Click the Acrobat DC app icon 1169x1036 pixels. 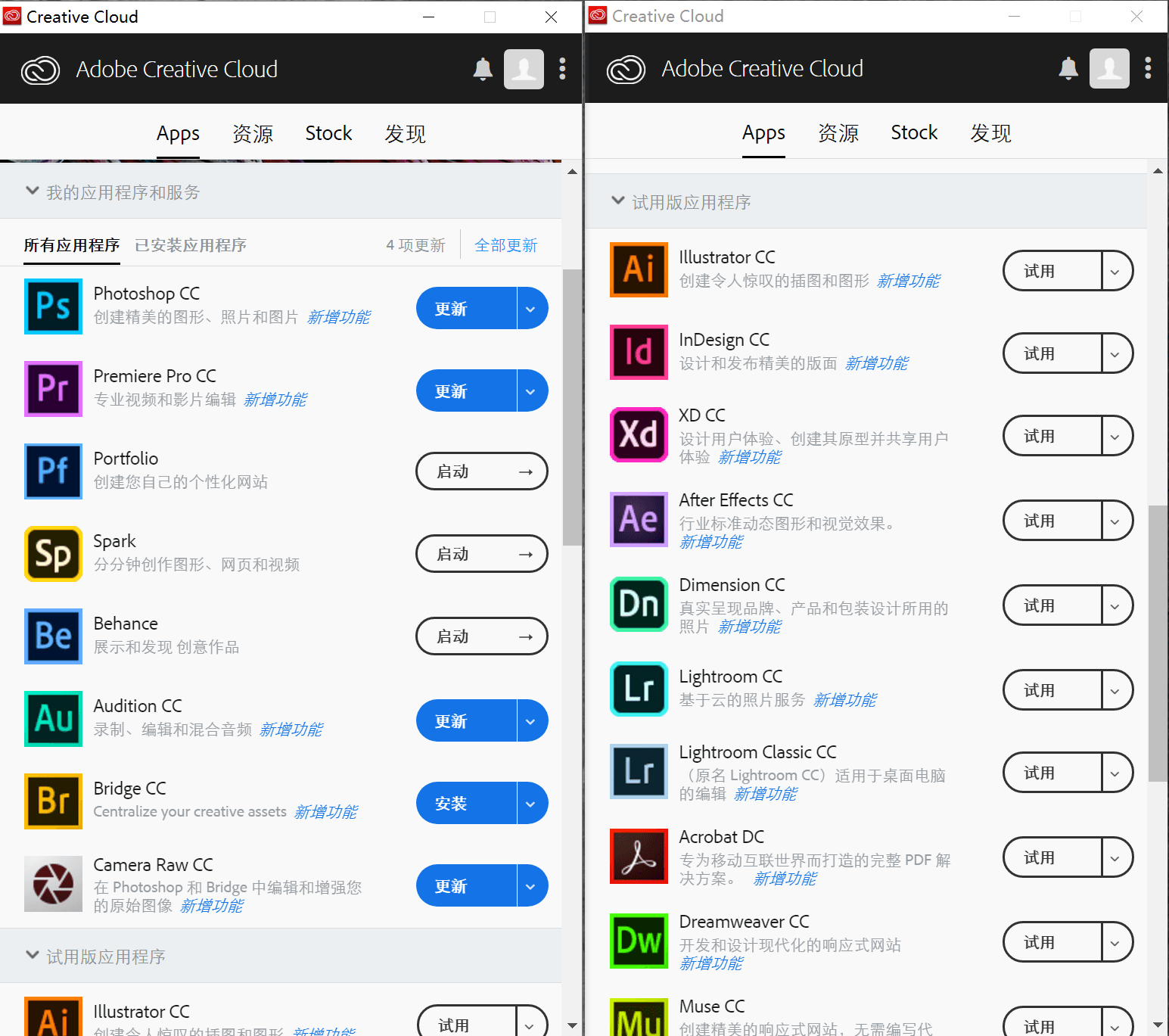pyautogui.click(x=639, y=856)
